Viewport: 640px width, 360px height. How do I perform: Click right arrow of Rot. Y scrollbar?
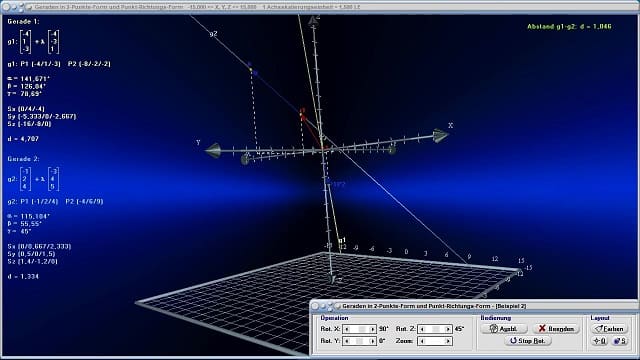click(x=372, y=341)
